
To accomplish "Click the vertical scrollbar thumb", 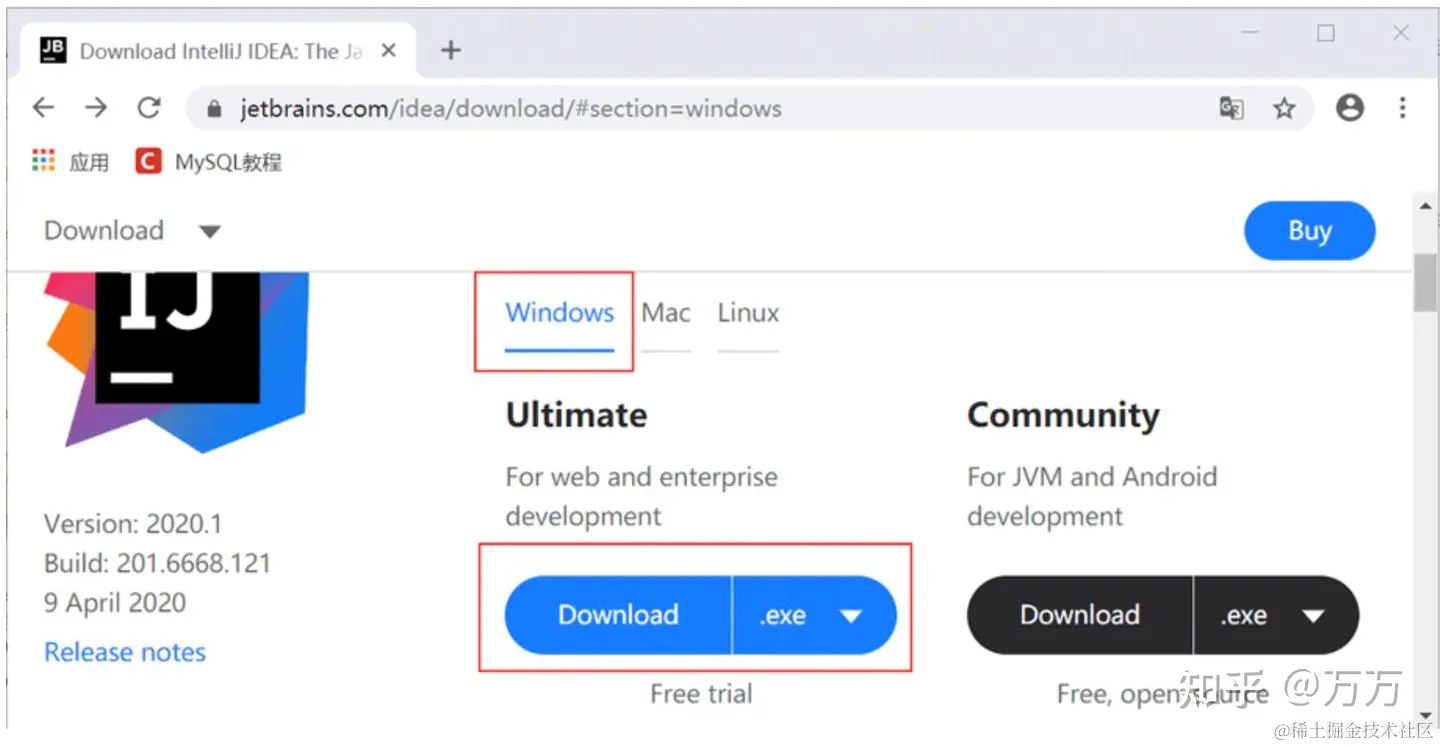I will tap(1425, 283).
